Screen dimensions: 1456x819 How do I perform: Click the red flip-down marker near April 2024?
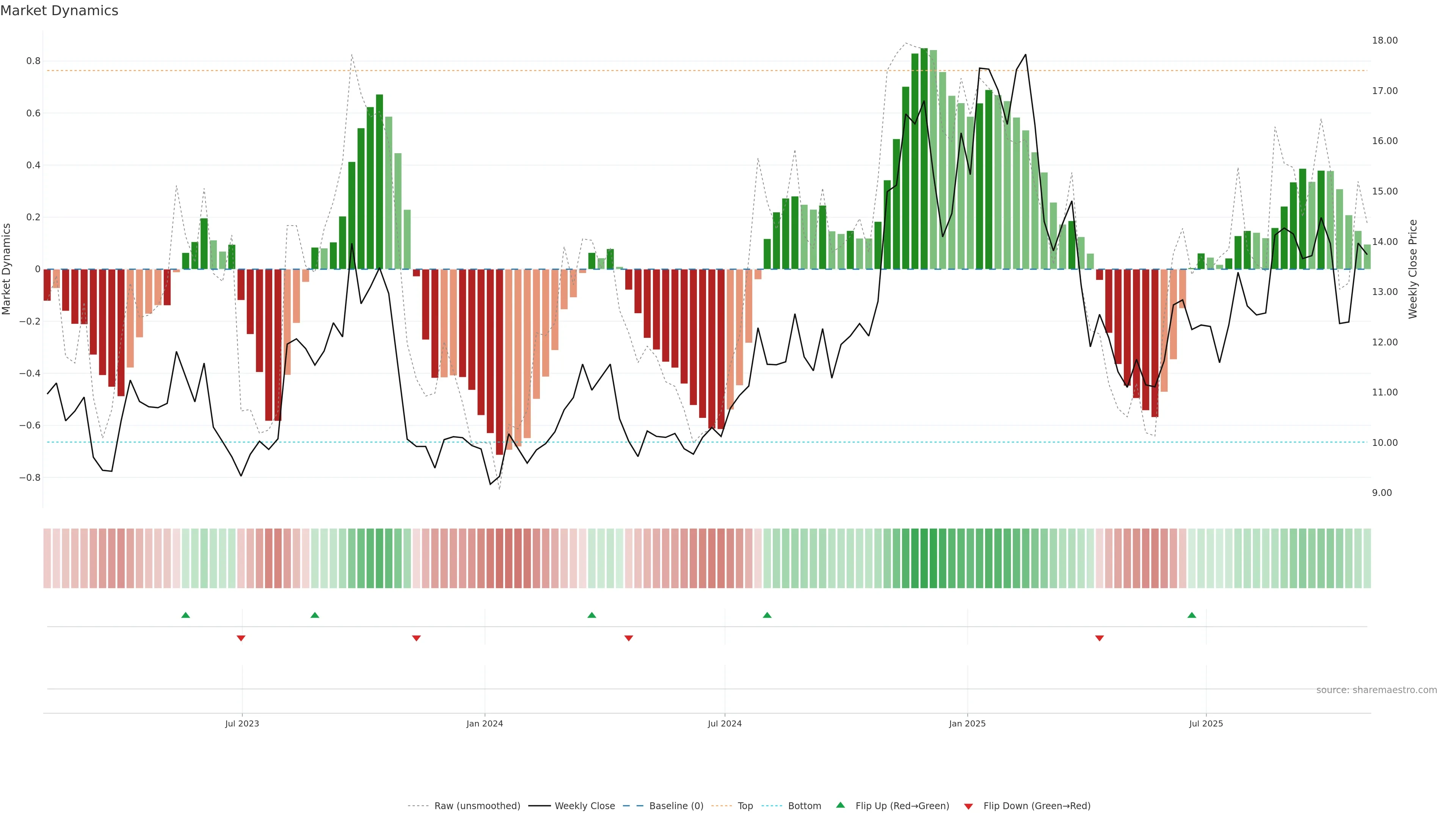(629, 638)
